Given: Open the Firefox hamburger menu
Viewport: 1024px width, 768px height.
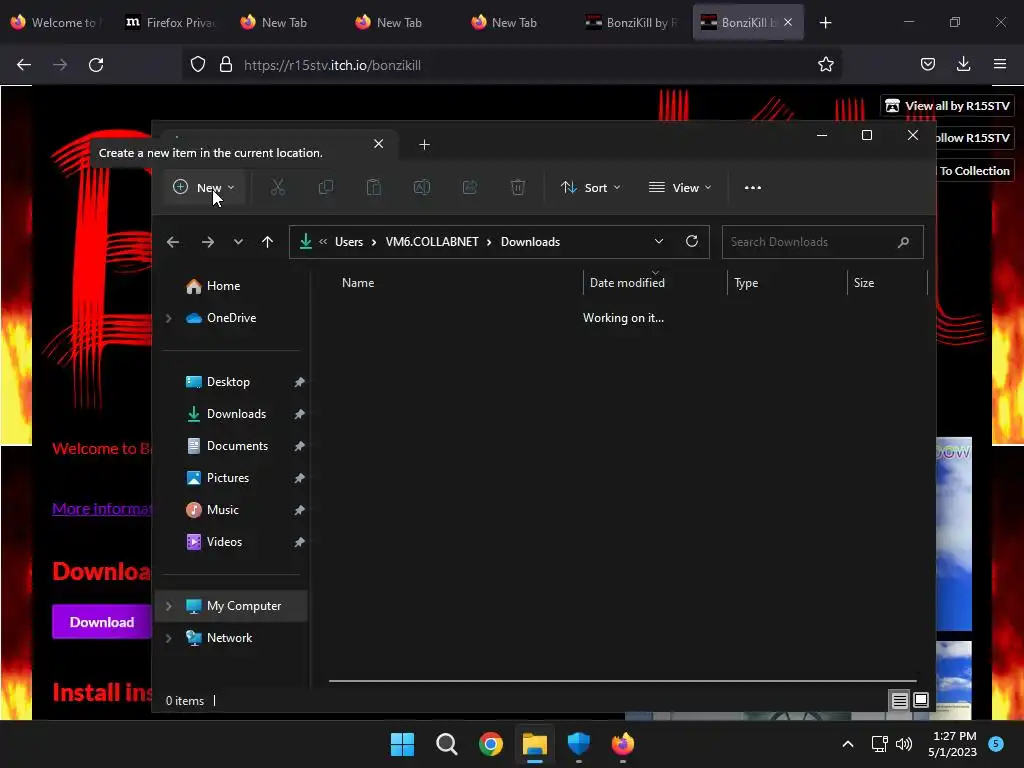Looking at the screenshot, I should [x=999, y=64].
